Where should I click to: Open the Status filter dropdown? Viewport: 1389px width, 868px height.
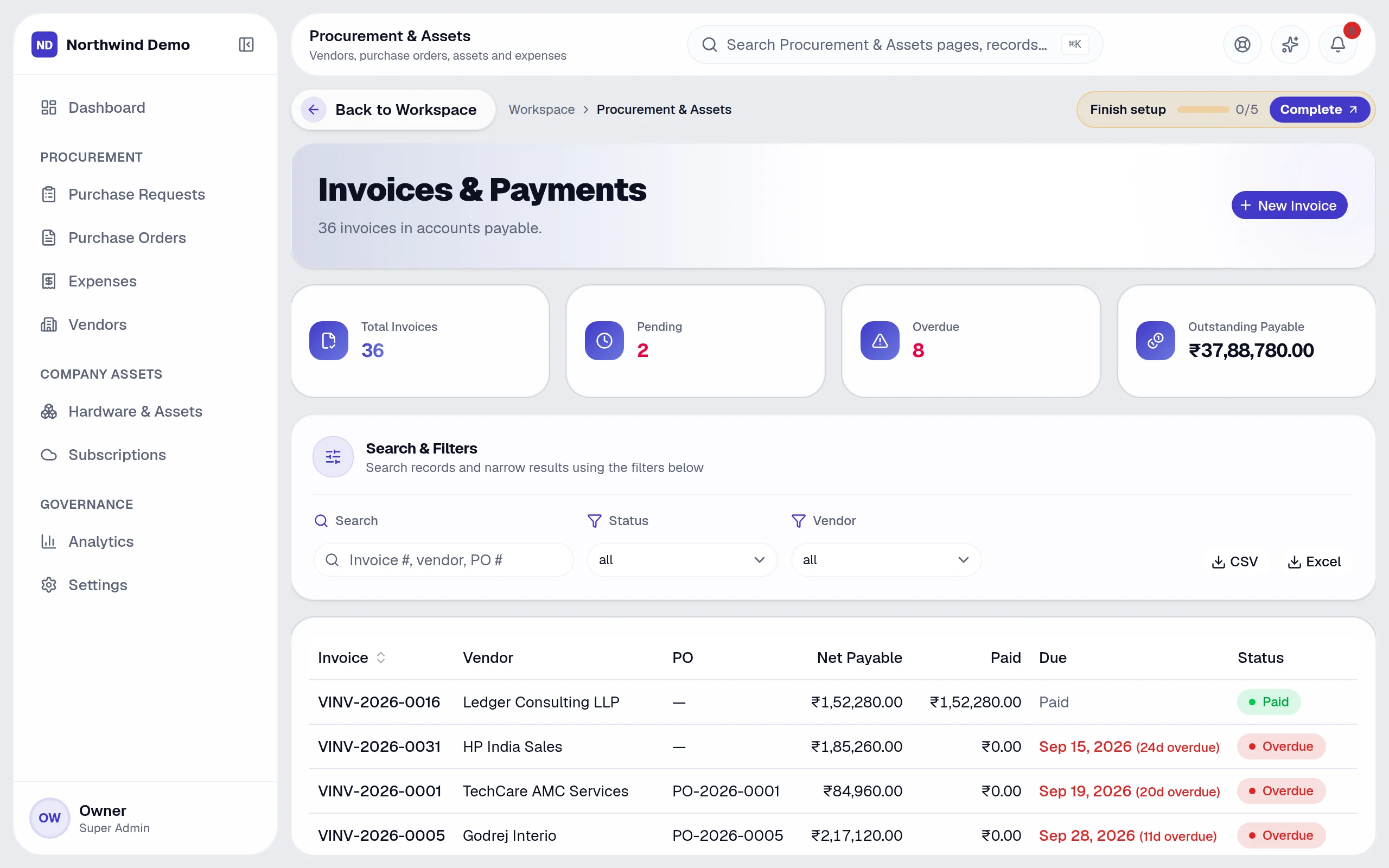pyautogui.click(x=682, y=560)
